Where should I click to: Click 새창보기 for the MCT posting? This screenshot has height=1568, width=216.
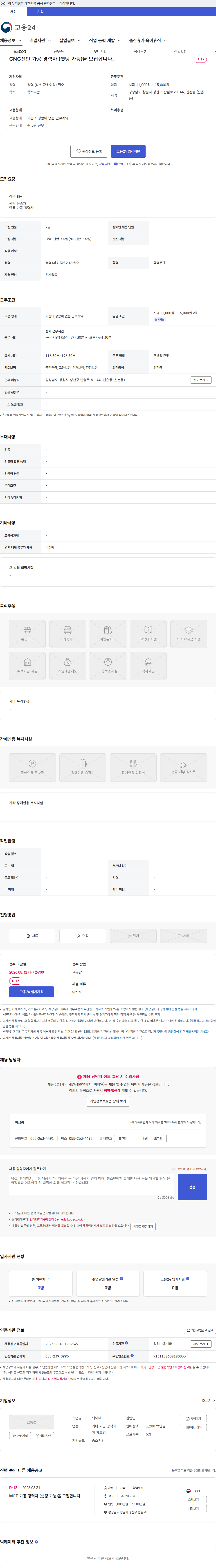point(193,1509)
